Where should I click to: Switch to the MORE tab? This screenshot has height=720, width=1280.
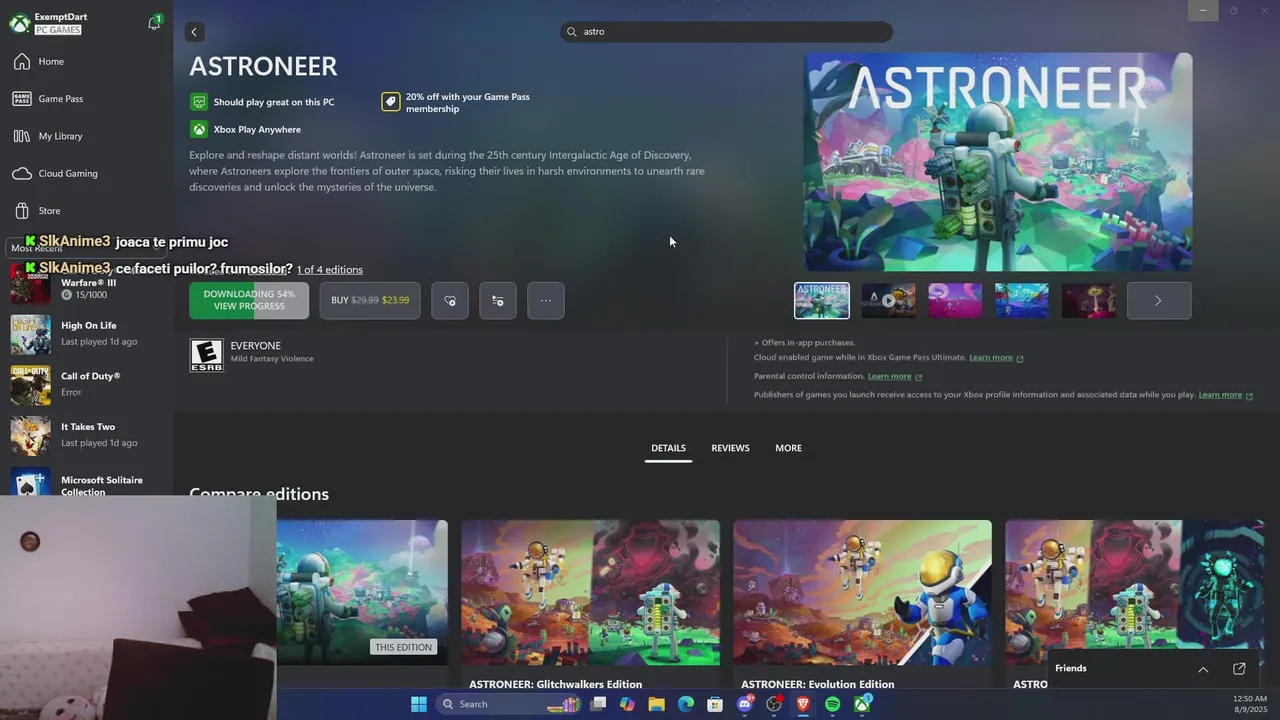click(x=788, y=448)
